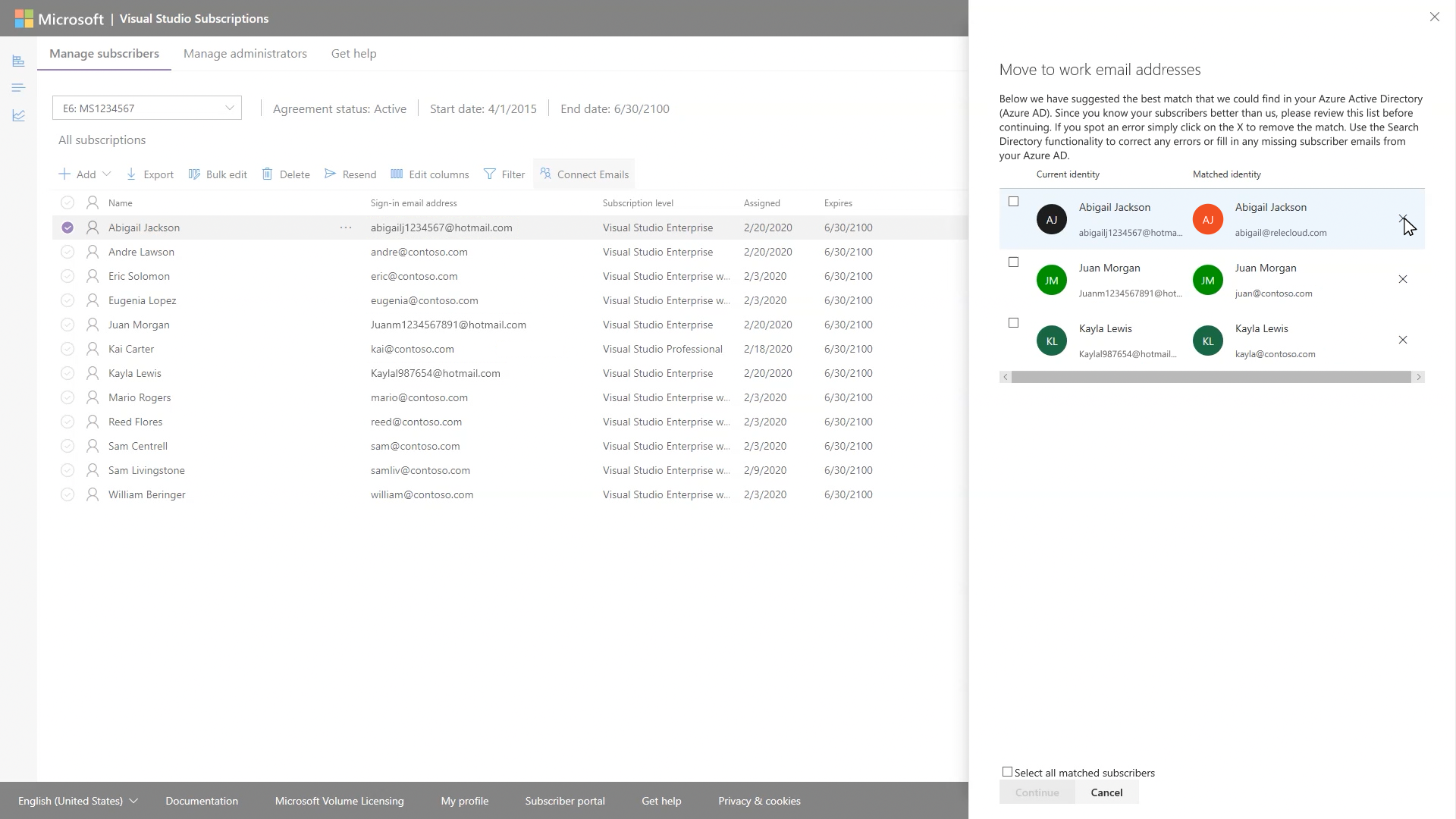Click the Filter funnel icon
This screenshot has height=819, width=1456.
click(490, 174)
